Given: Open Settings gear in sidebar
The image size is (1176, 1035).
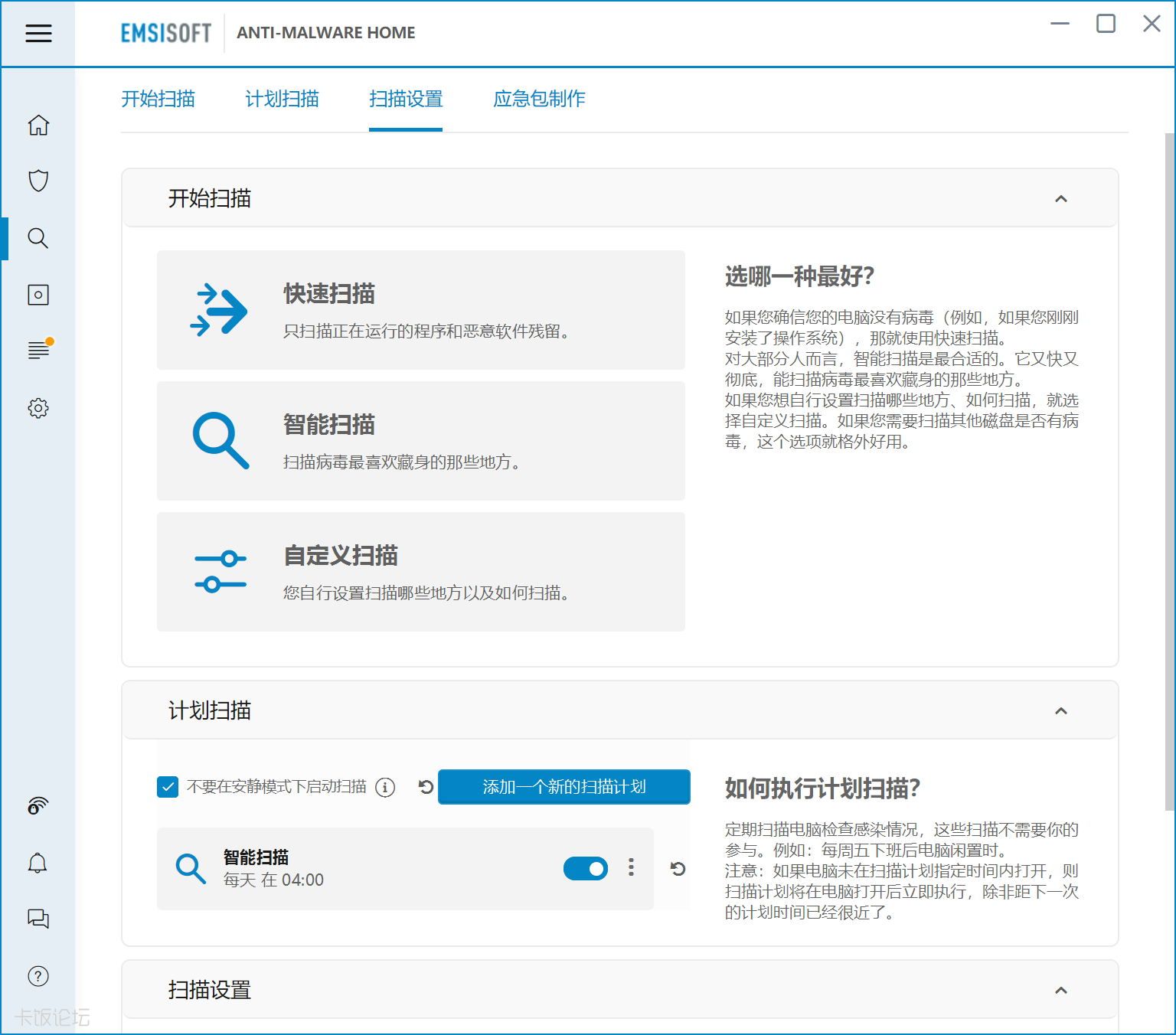Looking at the screenshot, I should (38, 408).
